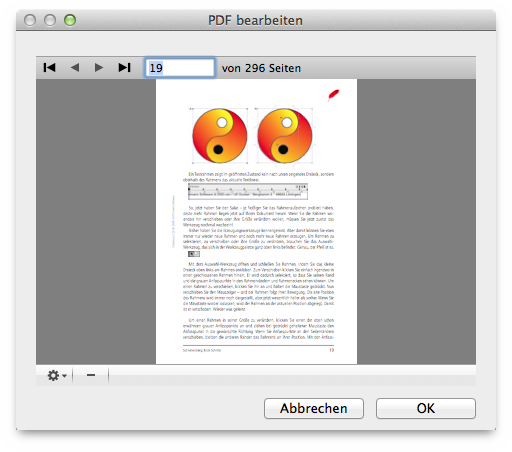This screenshot has width=512, height=452.
Task: Advance to the next page arrow
Action: pos(99,68)
